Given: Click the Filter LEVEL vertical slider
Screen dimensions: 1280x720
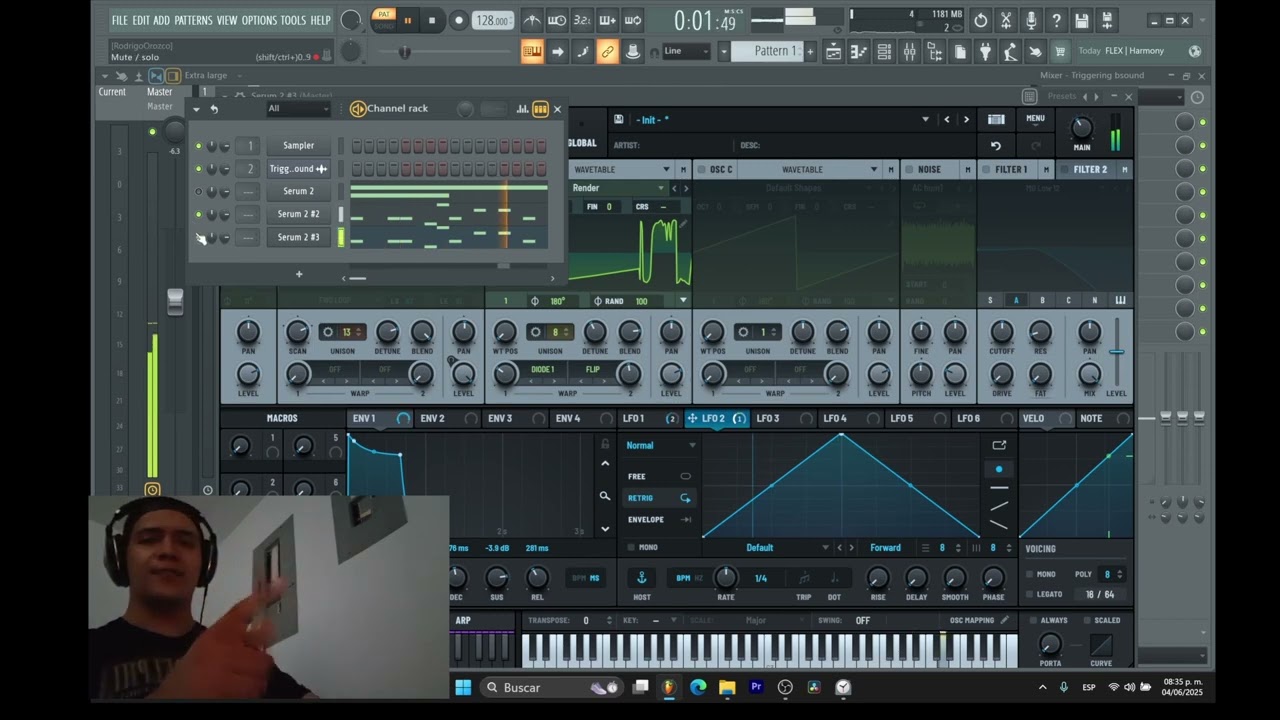Looking at the screenshot, I should (x=1116, y=351).
